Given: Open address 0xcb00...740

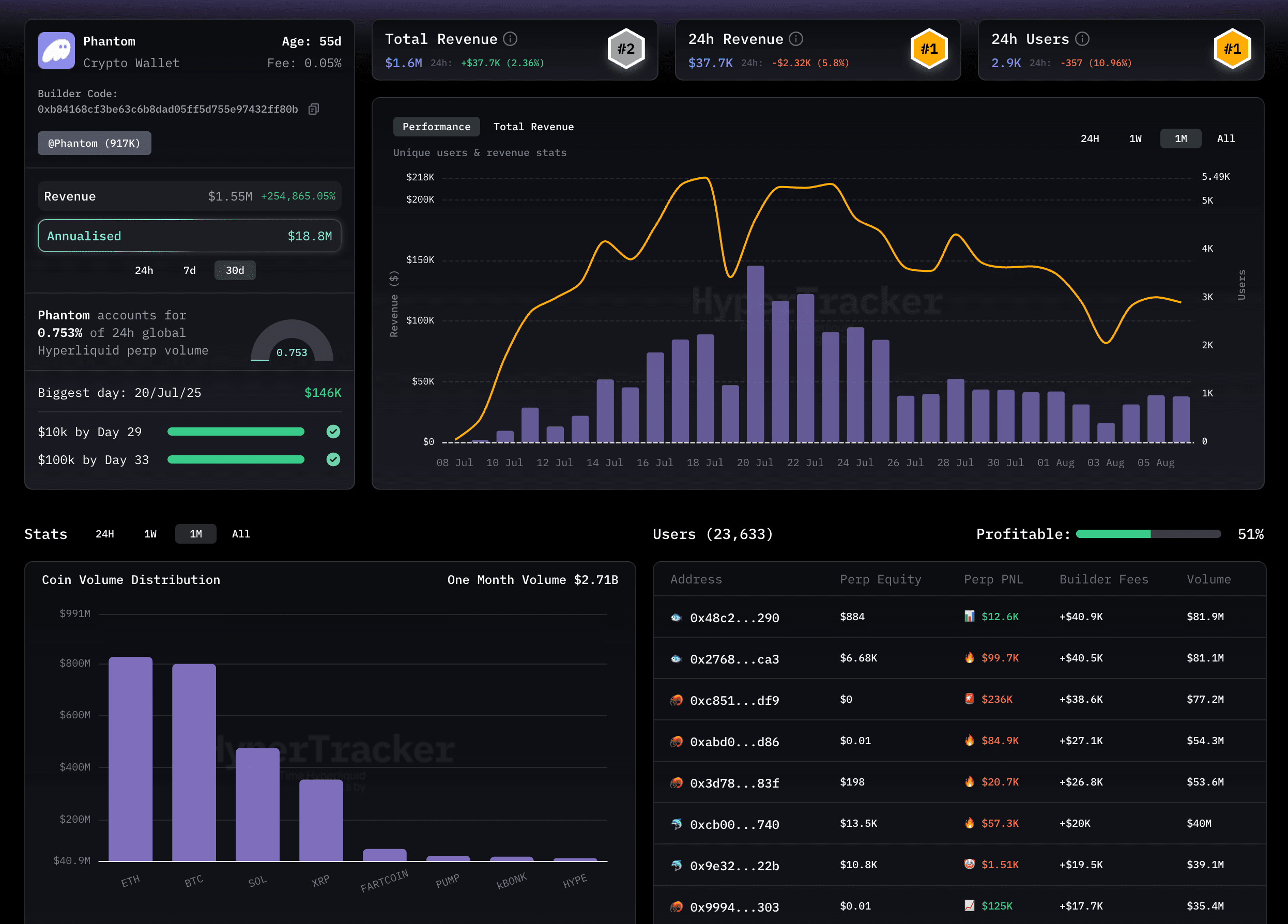Looking at the screenshot, I should pyautogui.click(x=734, y=825).
